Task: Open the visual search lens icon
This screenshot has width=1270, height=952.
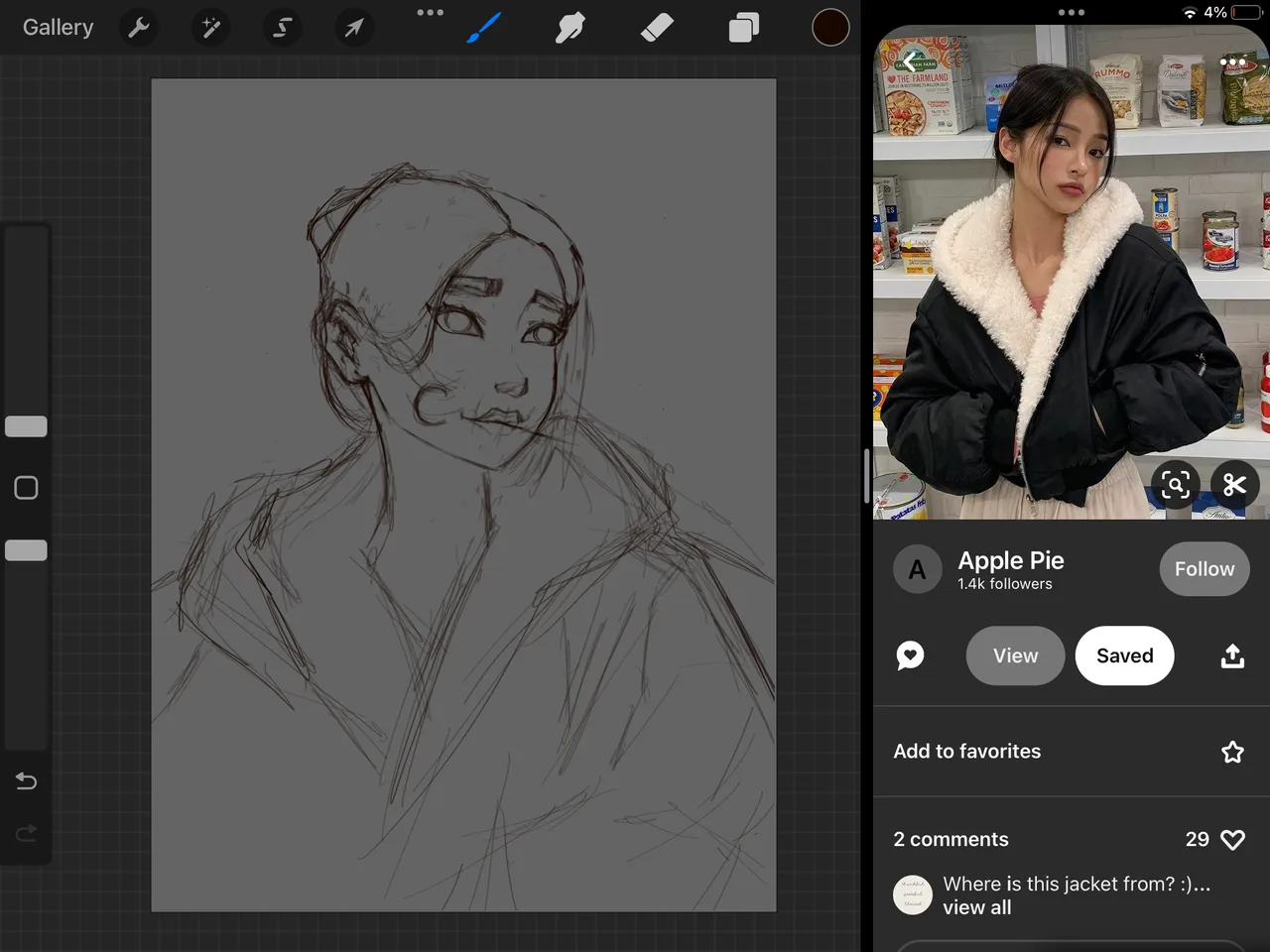Action: tap(1176, 485)
